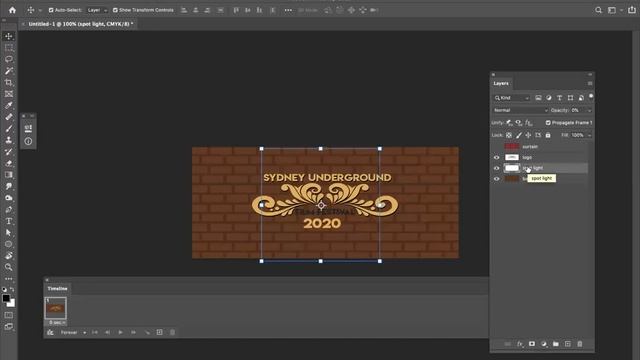Image resolution: width=640 pixels, height=360 pixels.
Task: Open the Opacity slider dropdown
Action: pyautogui.click(x=589, y=110)
